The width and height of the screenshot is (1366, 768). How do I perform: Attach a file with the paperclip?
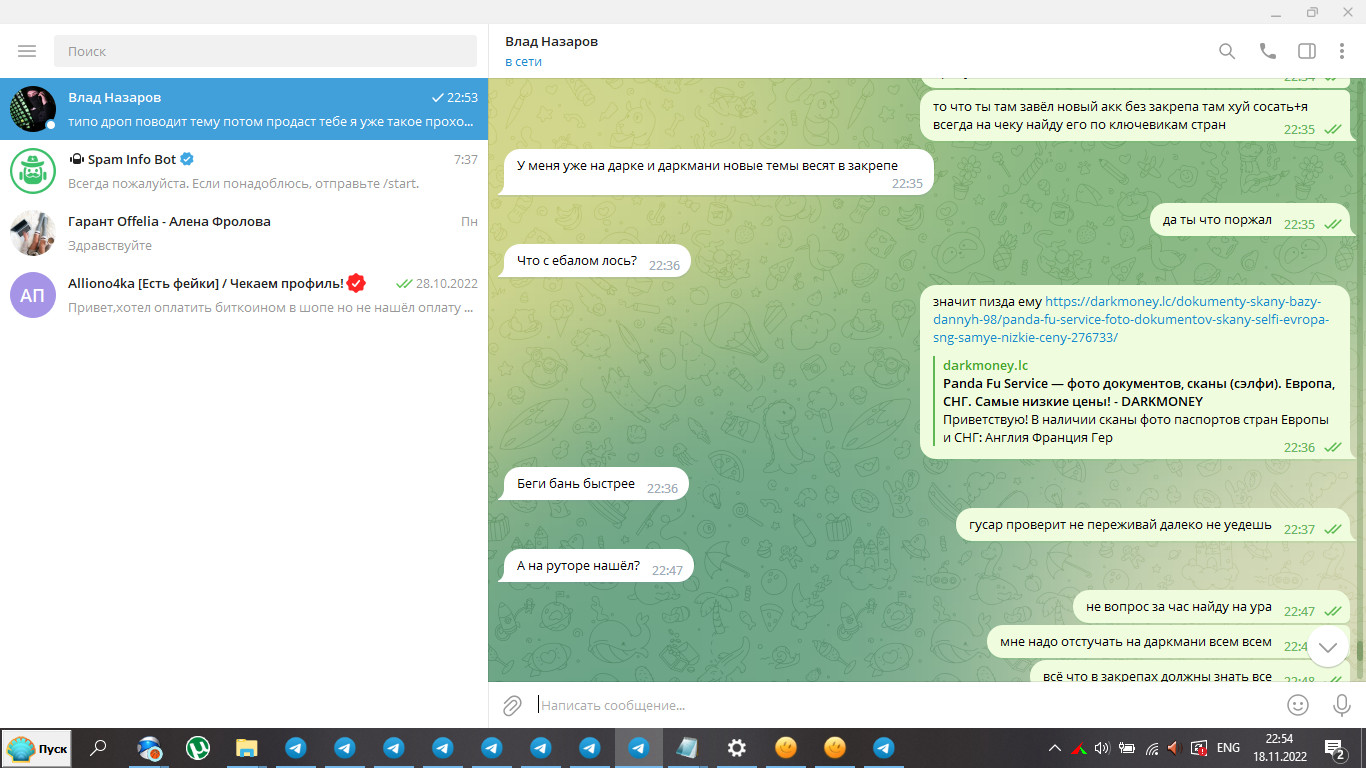pos(512,705)
